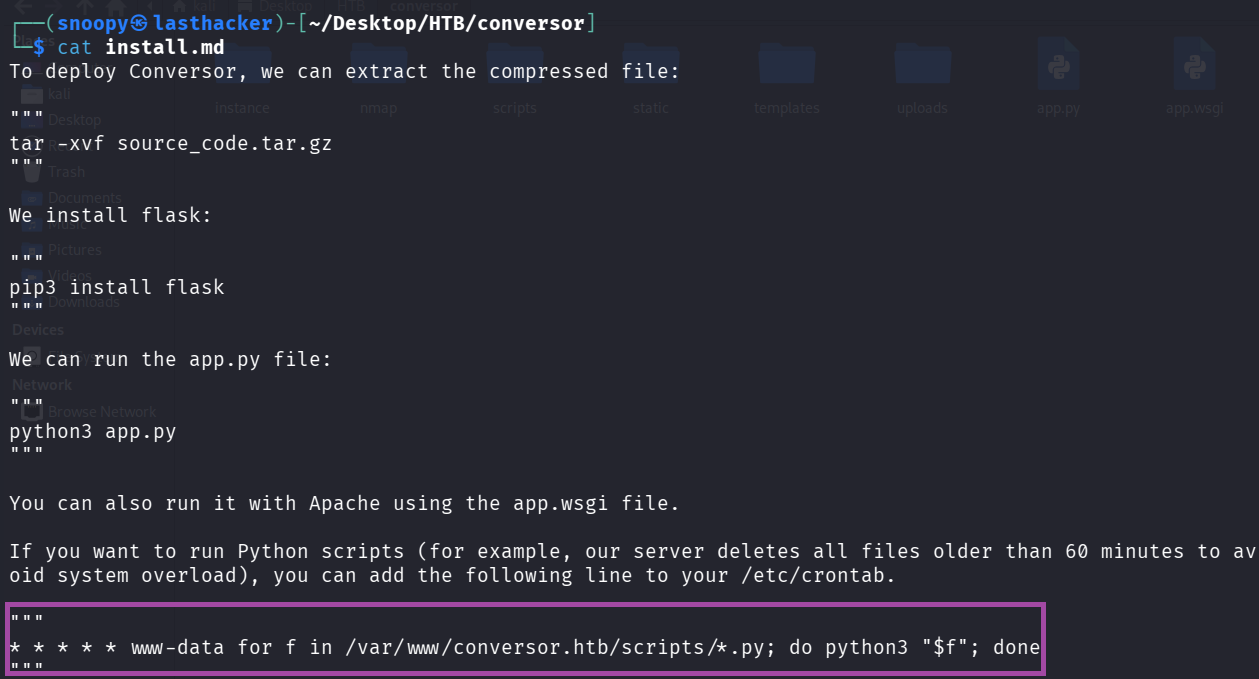Select the app.wsgi file icon

click(1194, 70)
